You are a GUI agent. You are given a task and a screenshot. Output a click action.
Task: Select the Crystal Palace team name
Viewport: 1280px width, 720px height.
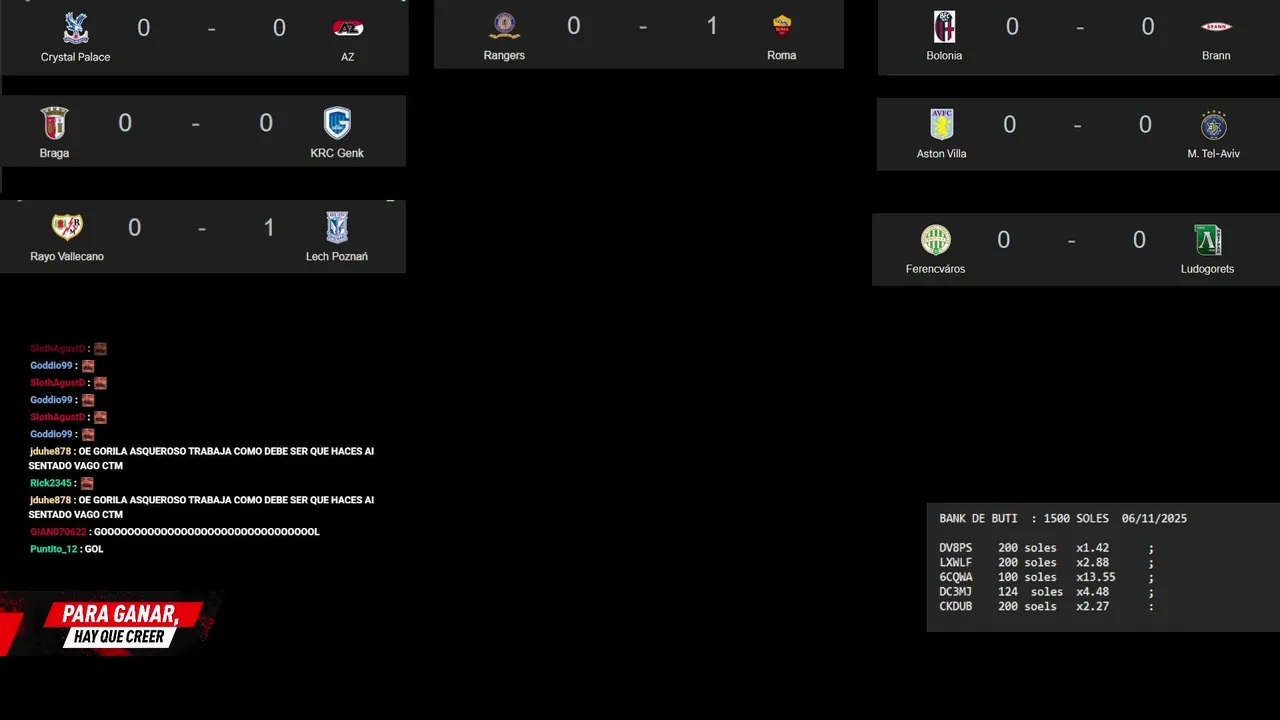[76, 57]
